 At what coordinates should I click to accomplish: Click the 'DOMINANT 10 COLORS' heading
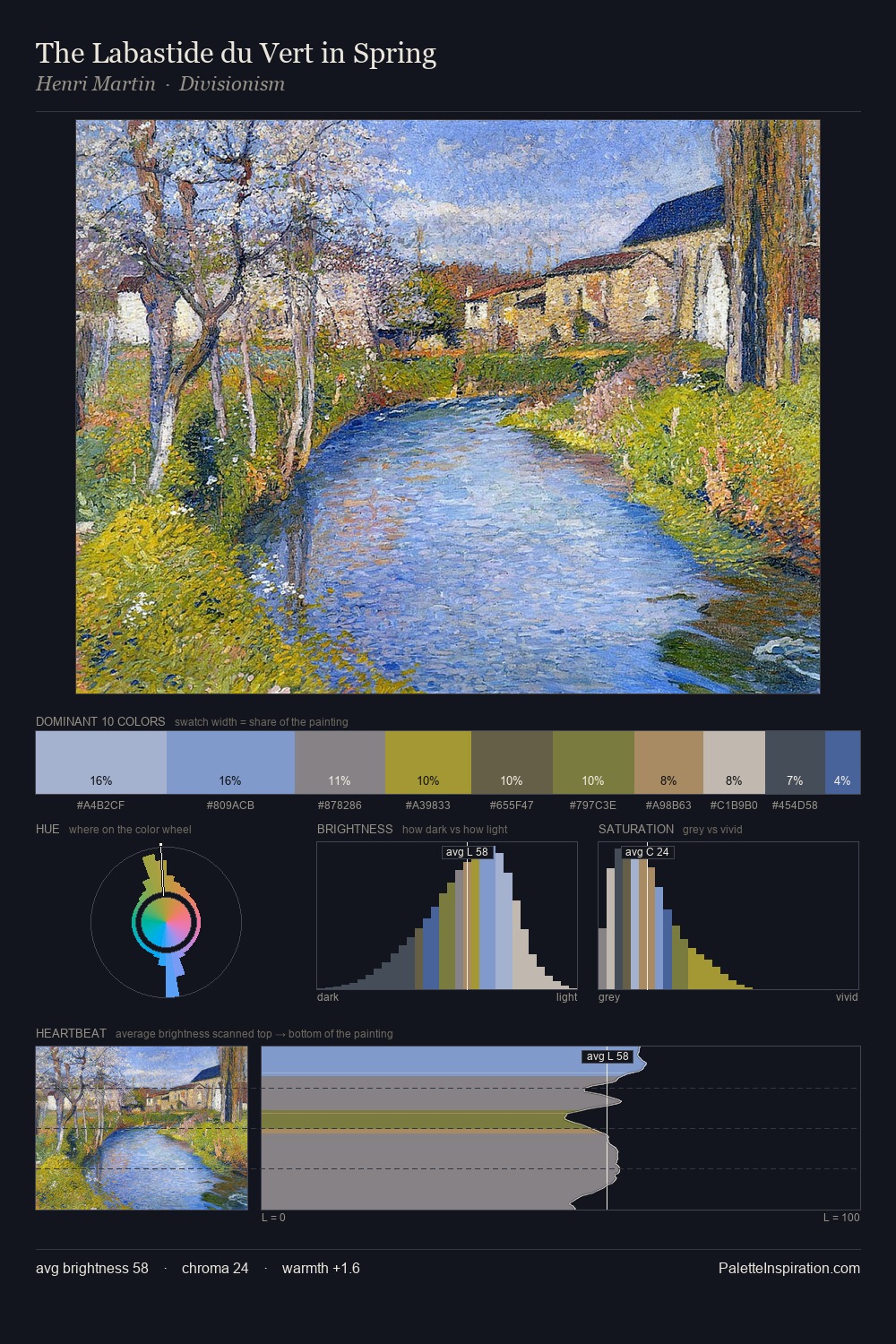[100, 721]
